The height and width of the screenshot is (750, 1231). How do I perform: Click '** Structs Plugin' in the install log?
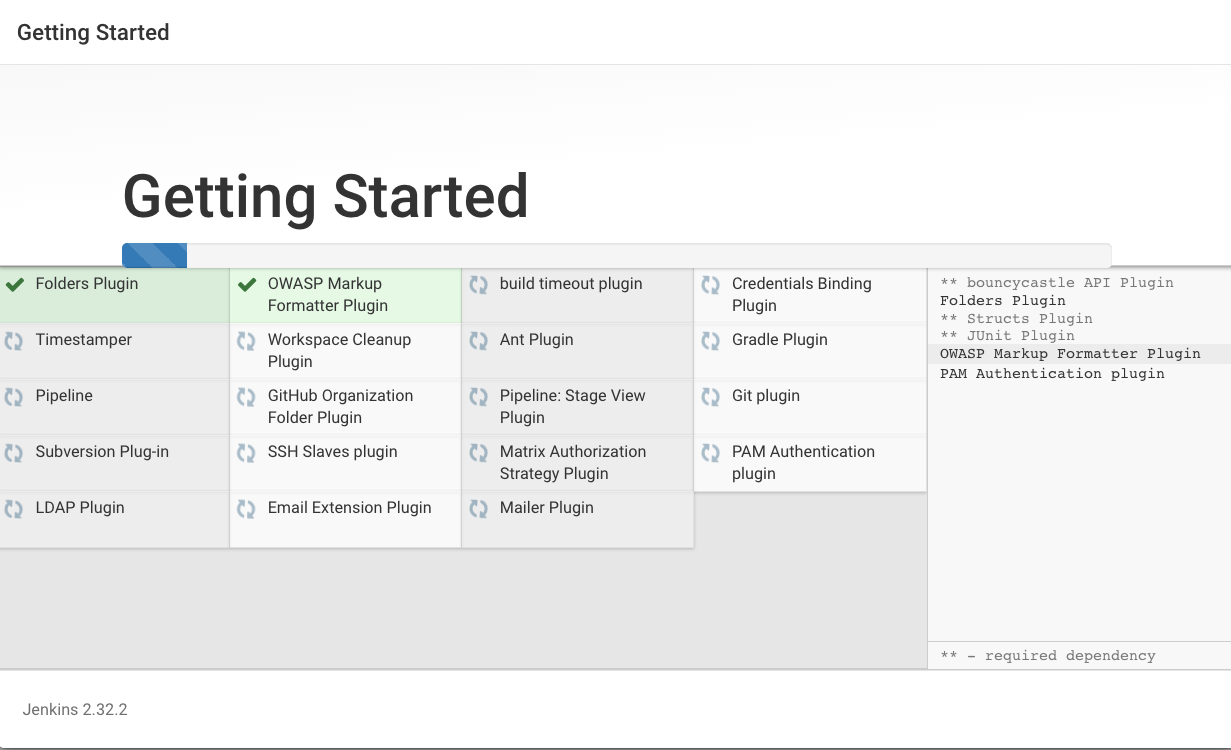pos(1016,319)
